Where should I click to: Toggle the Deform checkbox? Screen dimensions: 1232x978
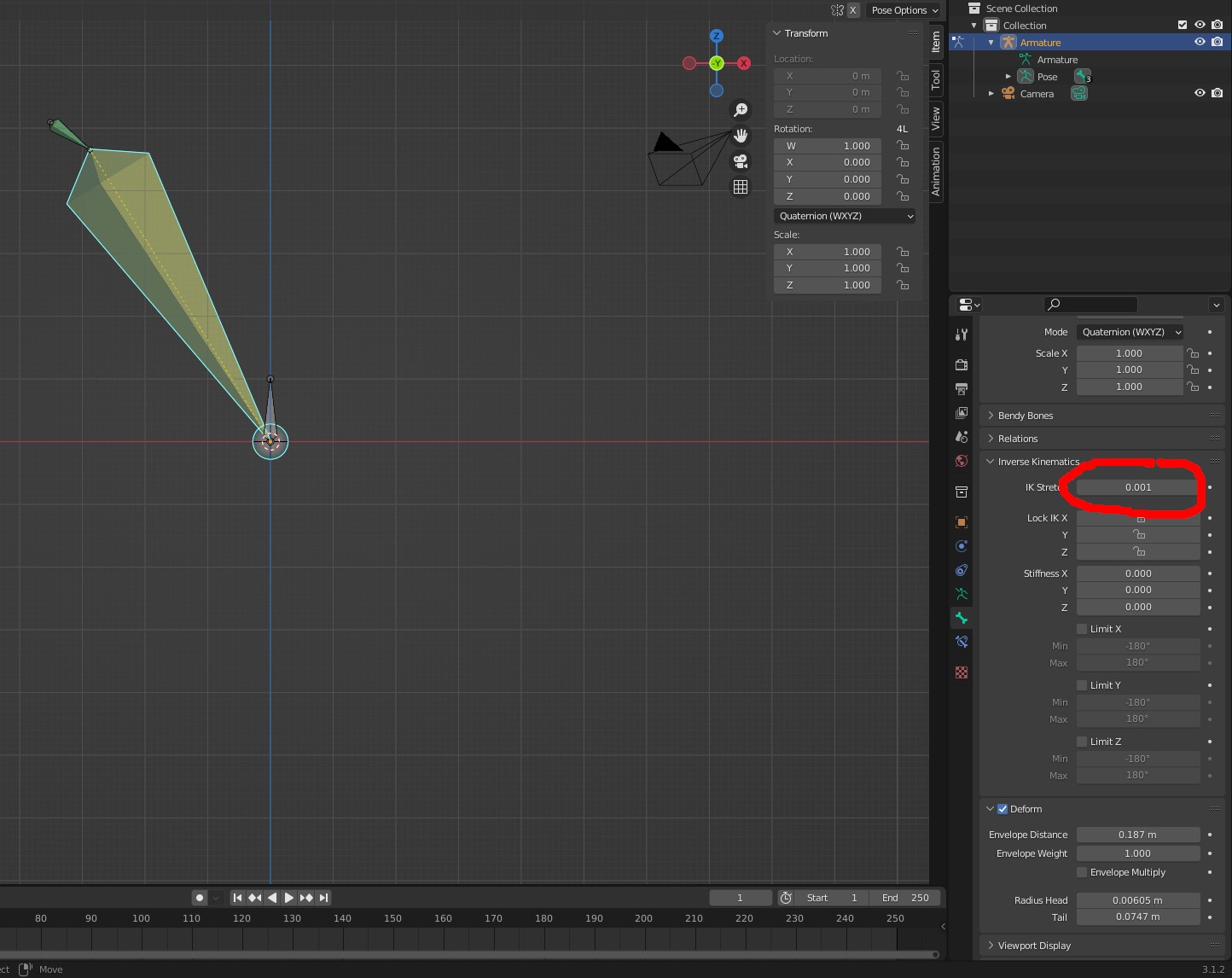coord(1002,809)
